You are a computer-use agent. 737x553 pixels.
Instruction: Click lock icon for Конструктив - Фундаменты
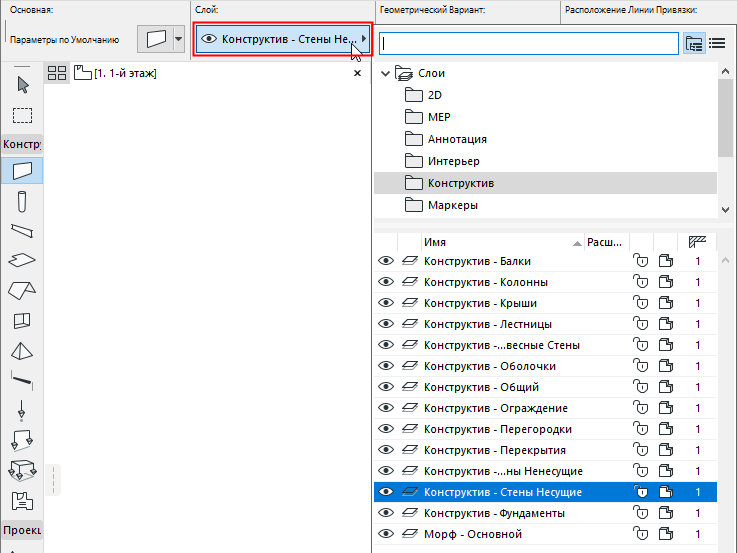[641, 513]
